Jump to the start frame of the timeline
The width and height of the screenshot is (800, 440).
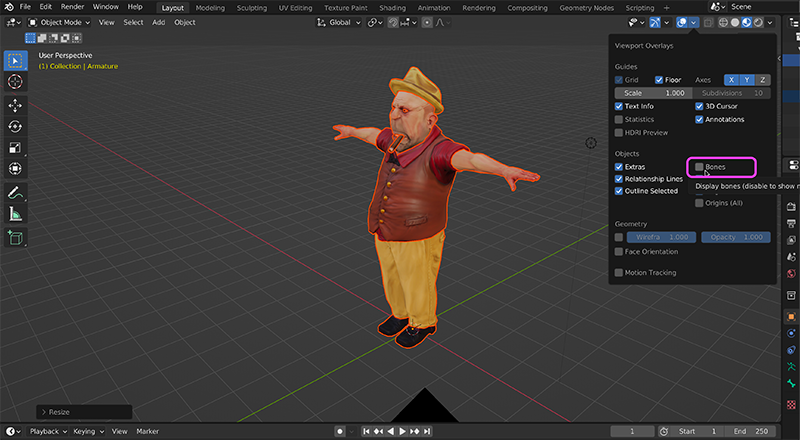[x=366, y=431]
